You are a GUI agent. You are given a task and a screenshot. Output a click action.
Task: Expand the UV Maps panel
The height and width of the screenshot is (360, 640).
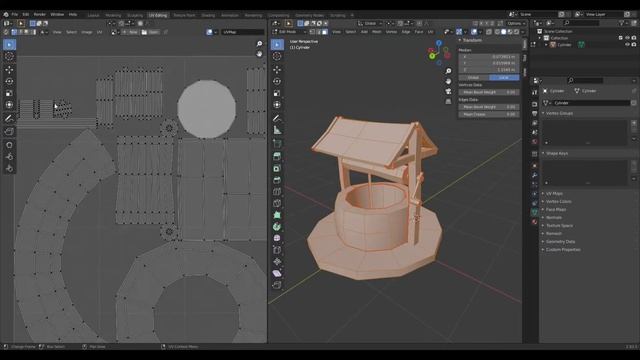(554, 193)
